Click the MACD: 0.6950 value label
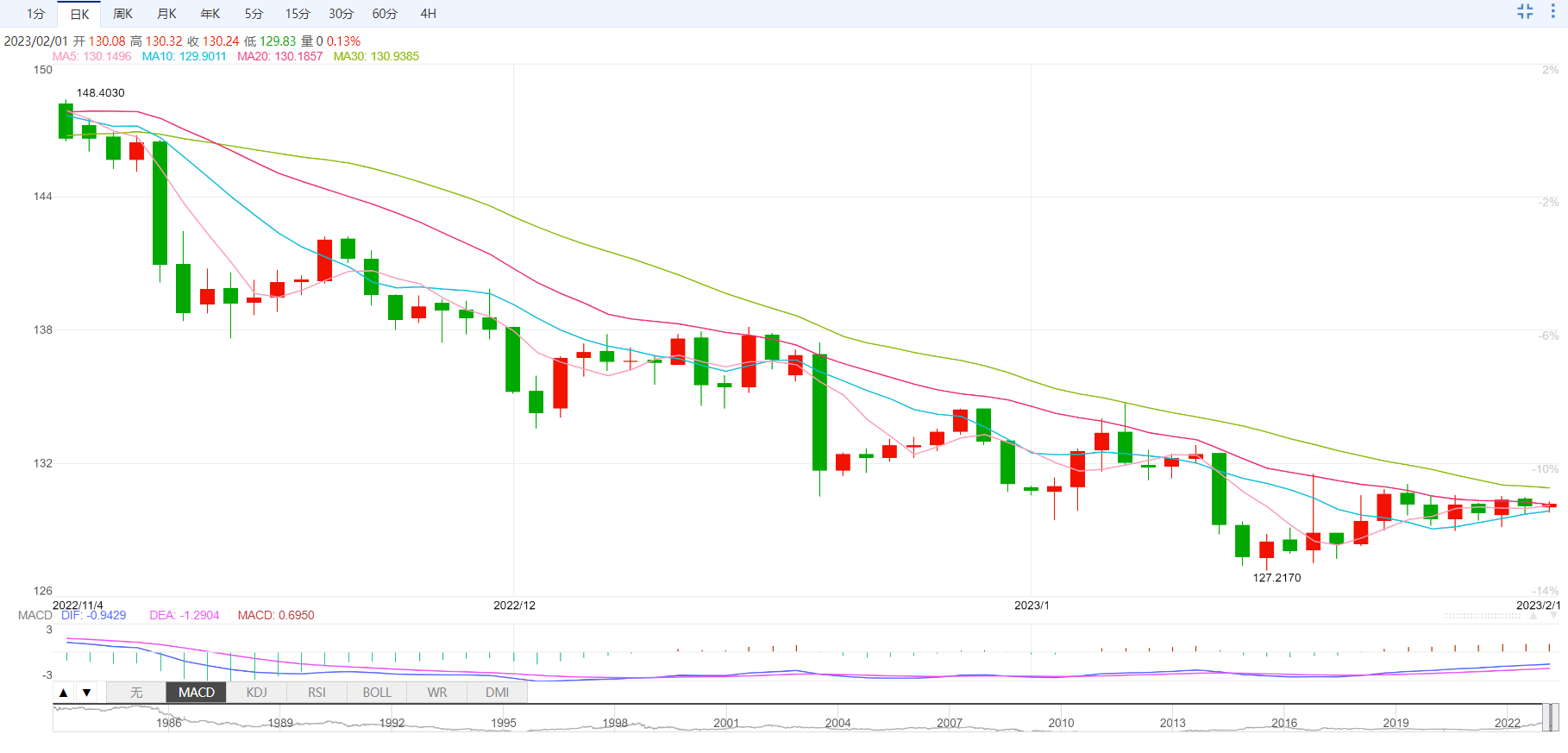Screen dimensions: 1568x753 (276, 615)
